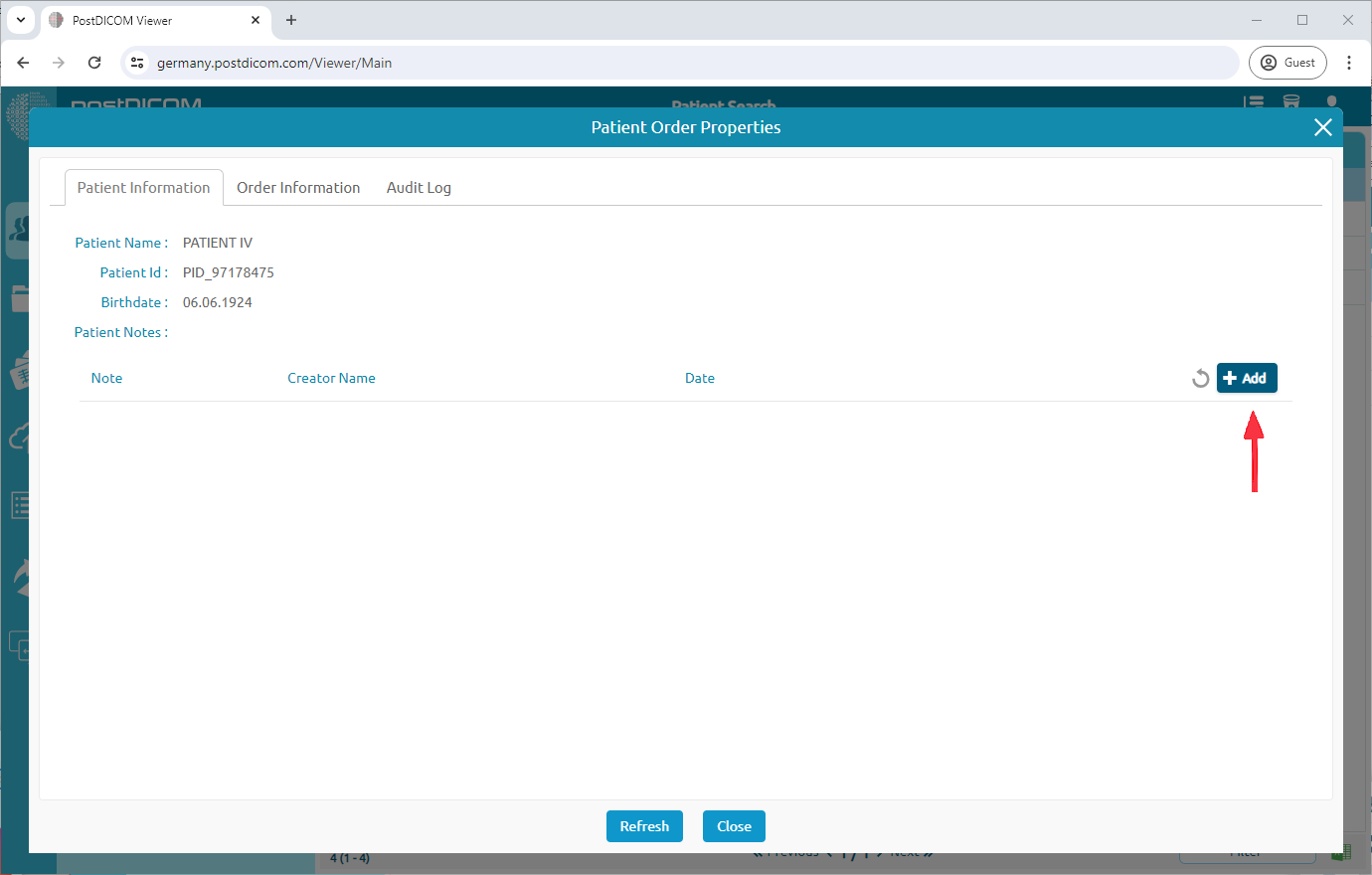Select the worklist icon in the sidebar
Viewport: 1372px width, 875px height.
pos(20,505)
